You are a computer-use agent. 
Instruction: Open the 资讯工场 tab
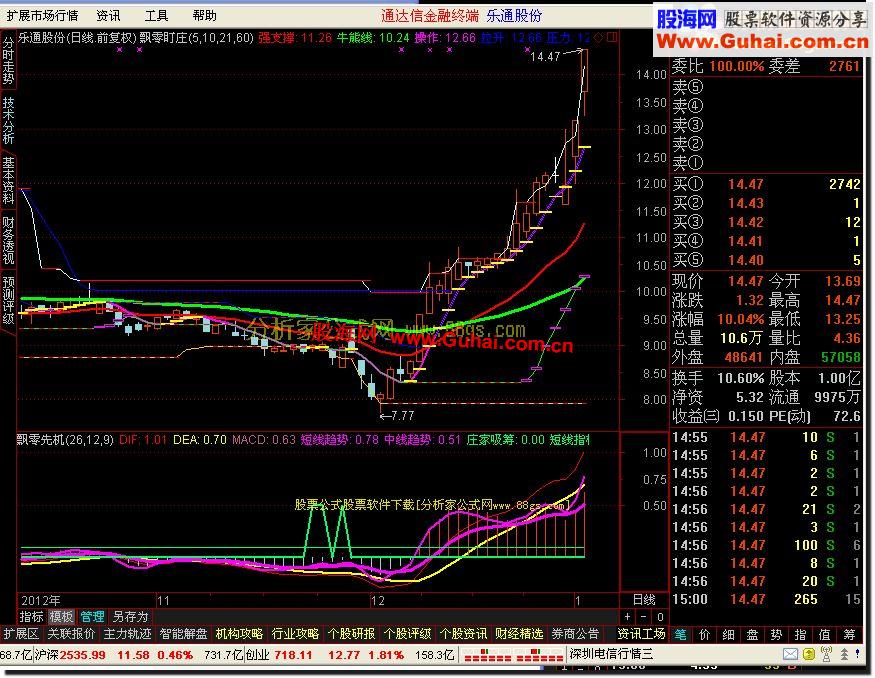[642, 634]
